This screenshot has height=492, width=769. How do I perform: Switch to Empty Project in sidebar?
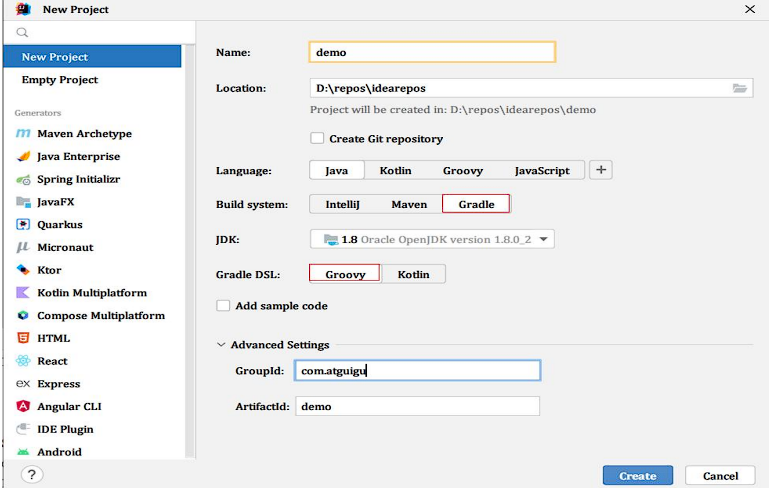tap(60, 80)
